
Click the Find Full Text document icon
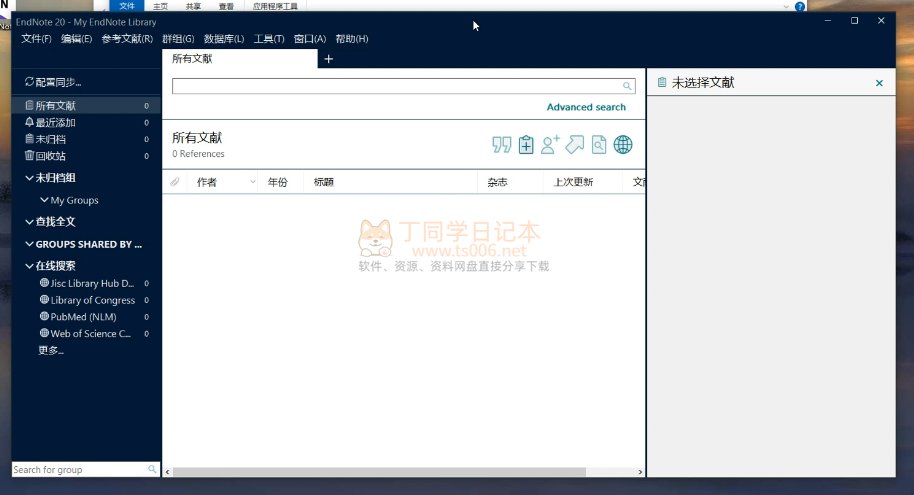598,145
